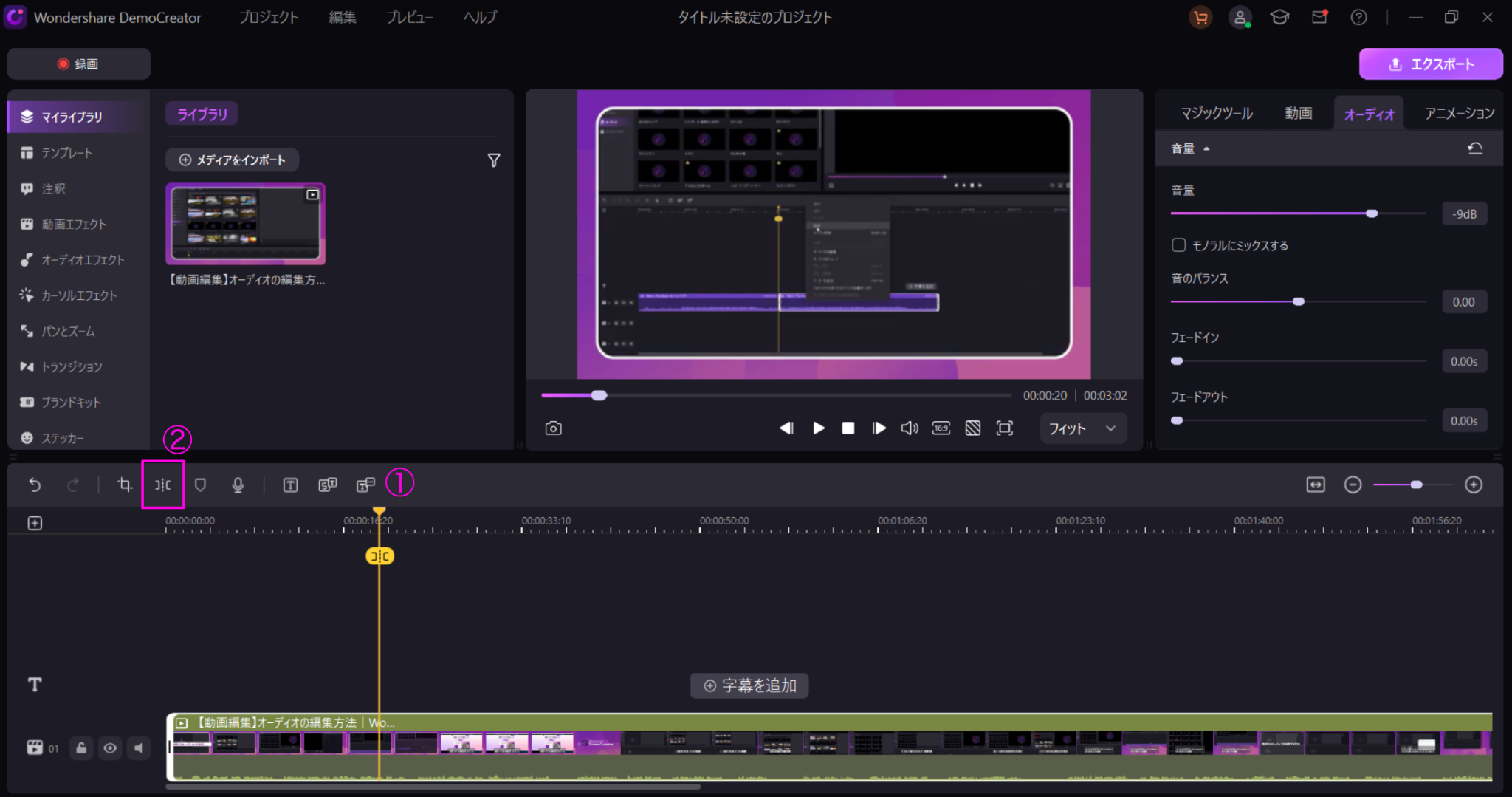Open トランジション in sidebar
This screenshot has width=1512, height=797.
click(x=78, y=366)
